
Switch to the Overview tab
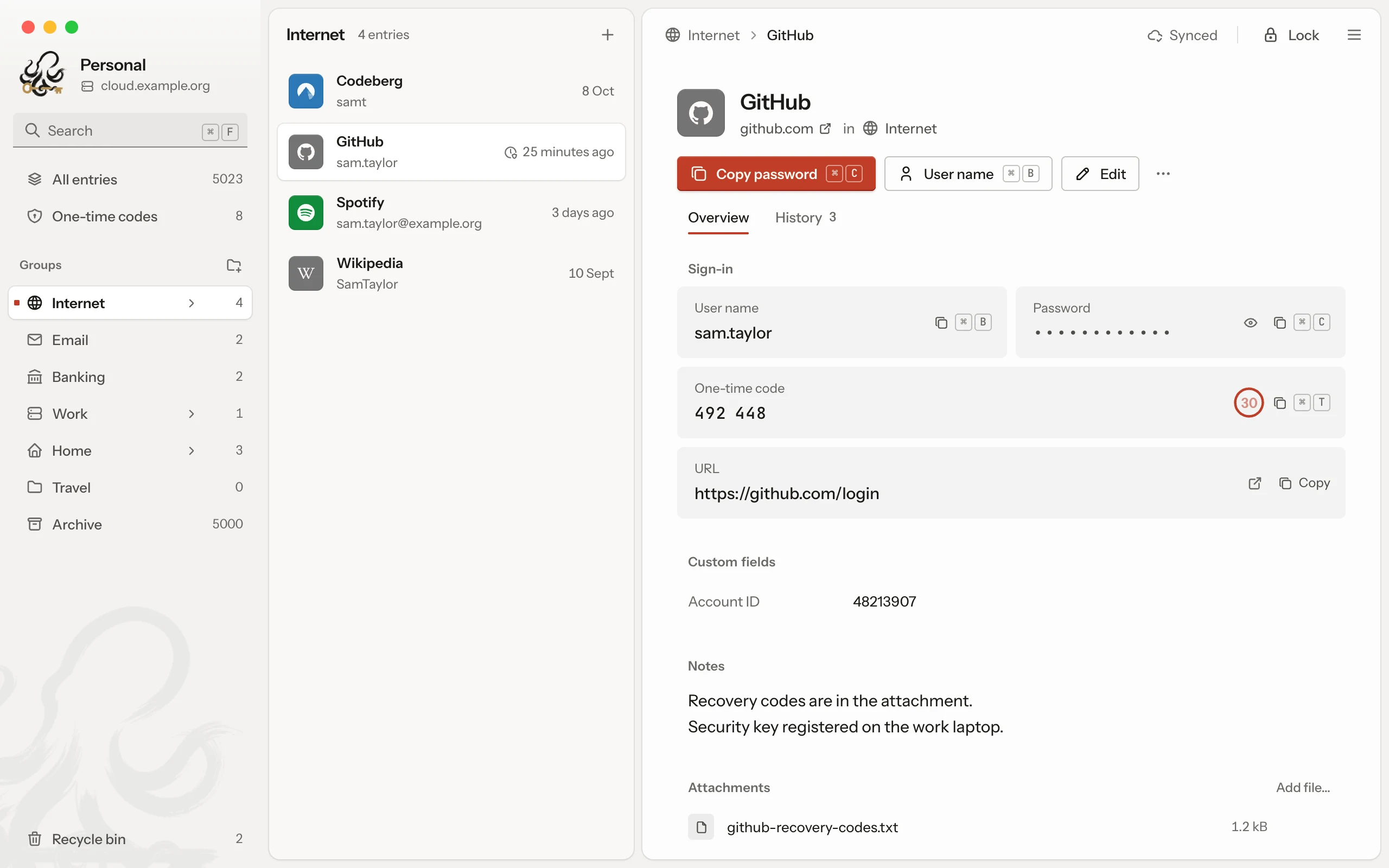pos(718,218)
